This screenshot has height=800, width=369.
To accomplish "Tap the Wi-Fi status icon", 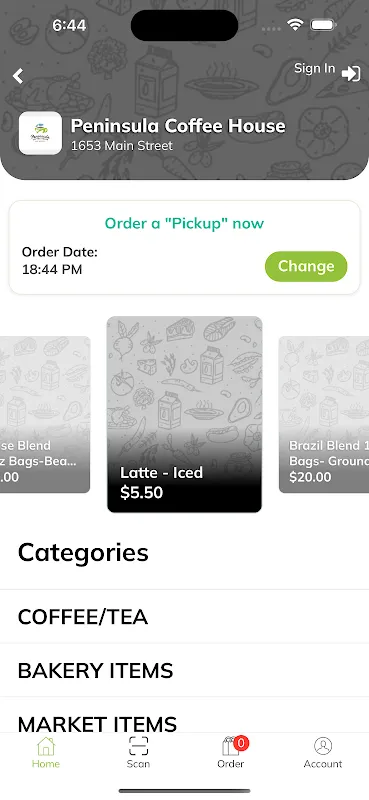I will [x=295, y=24].
